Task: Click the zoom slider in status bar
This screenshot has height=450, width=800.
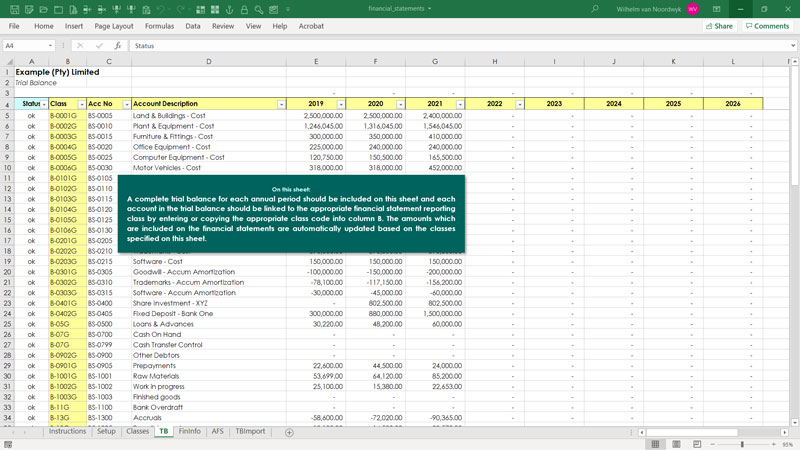Action: click(742, 444)
